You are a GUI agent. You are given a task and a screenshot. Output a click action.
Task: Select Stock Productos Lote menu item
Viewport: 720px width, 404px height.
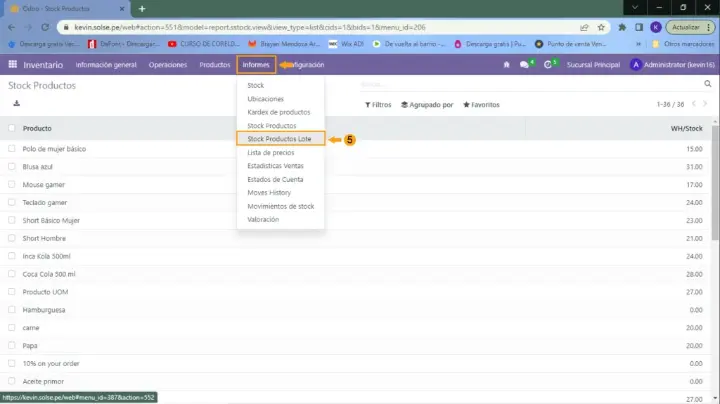click(279, 139)
